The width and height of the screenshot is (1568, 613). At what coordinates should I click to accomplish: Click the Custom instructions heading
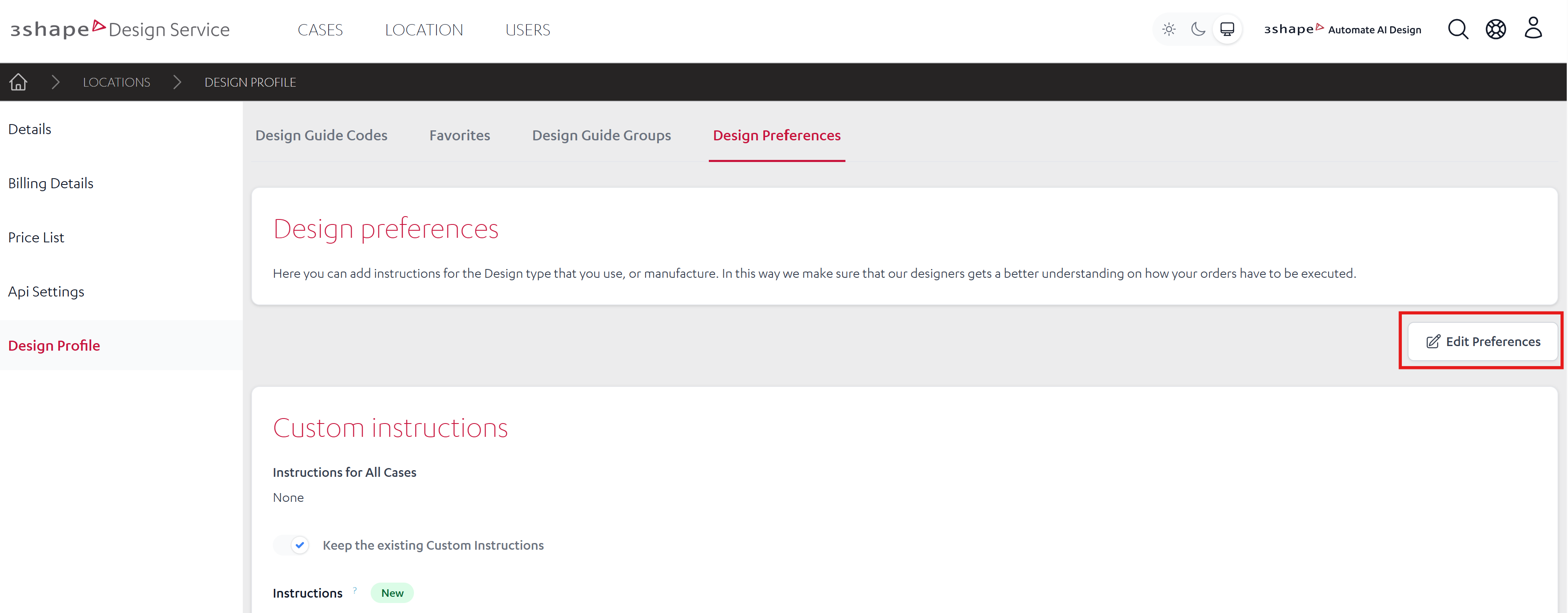pos(390,427)
